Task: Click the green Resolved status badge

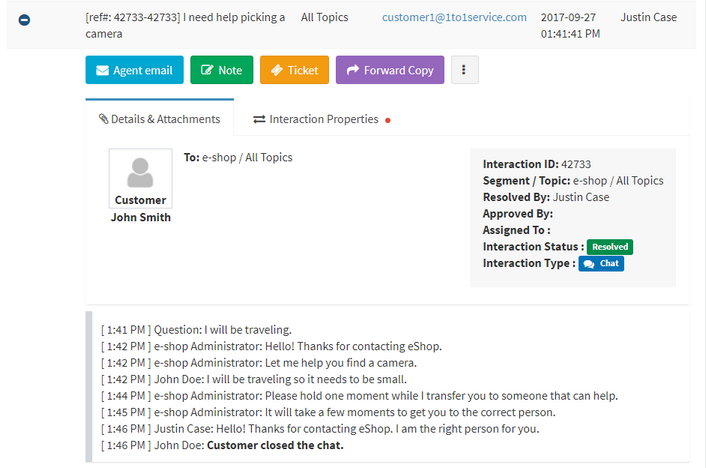Action: point(610,247)
